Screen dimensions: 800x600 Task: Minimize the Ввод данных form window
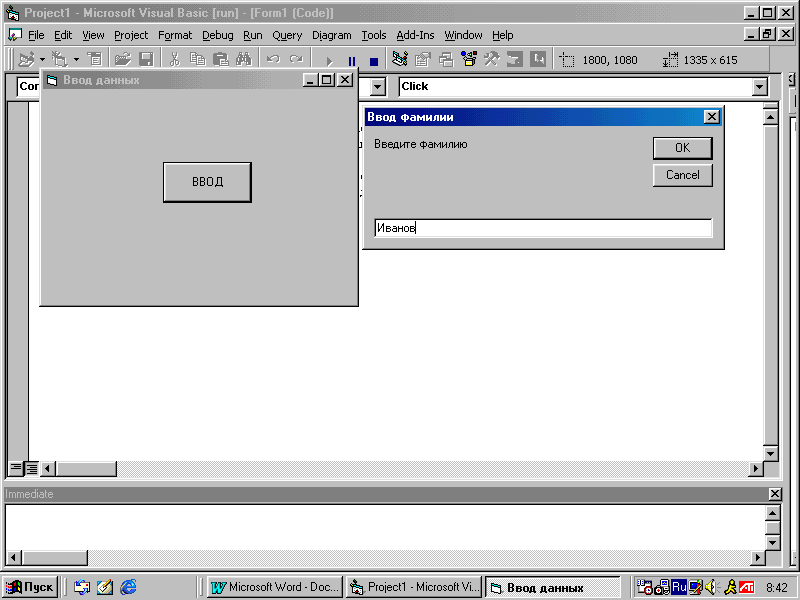tap(311, 80)
